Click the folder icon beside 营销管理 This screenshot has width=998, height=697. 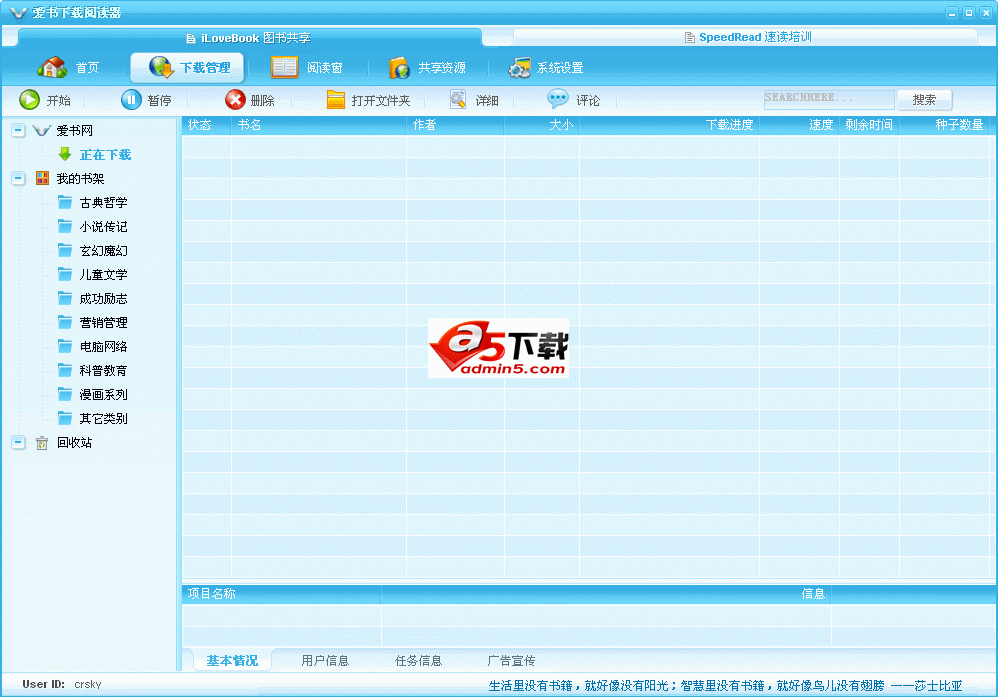tap(65, 322)
